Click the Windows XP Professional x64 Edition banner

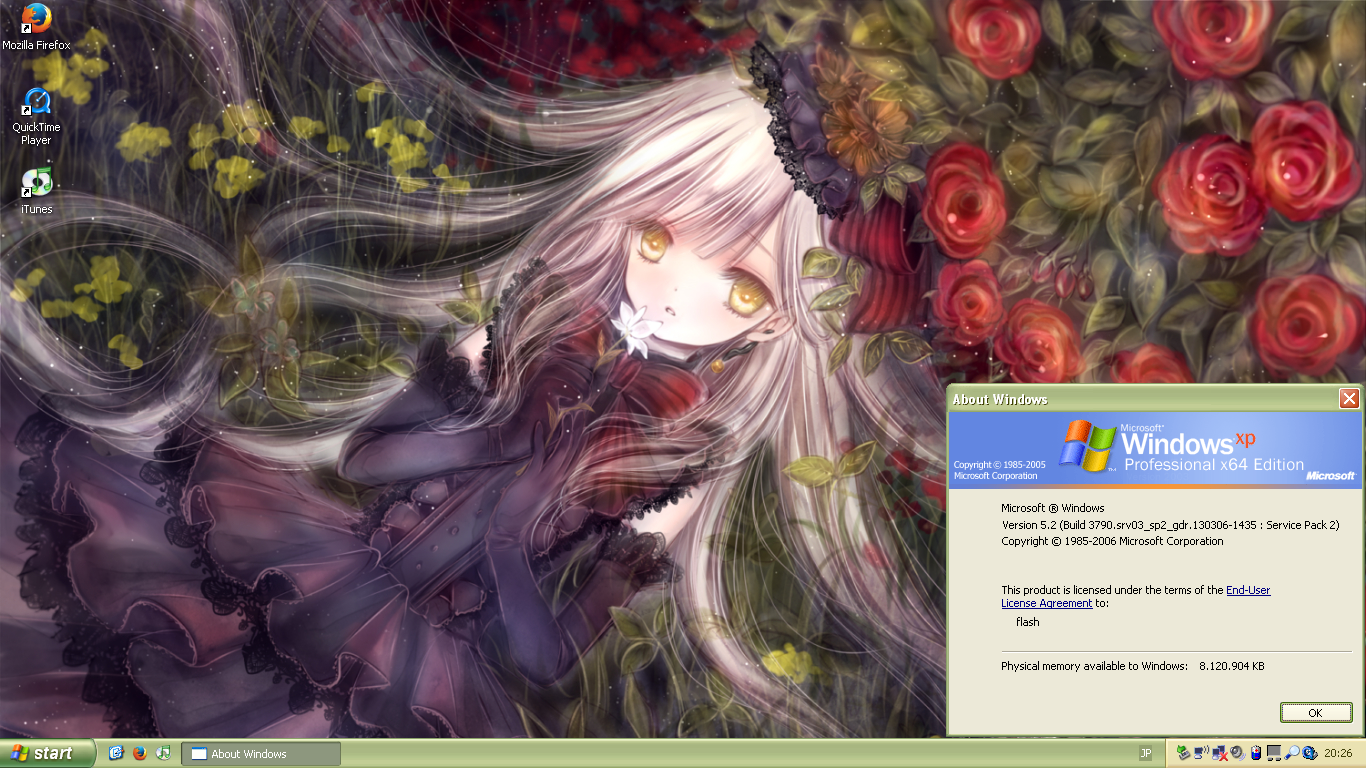[1155, 450]
